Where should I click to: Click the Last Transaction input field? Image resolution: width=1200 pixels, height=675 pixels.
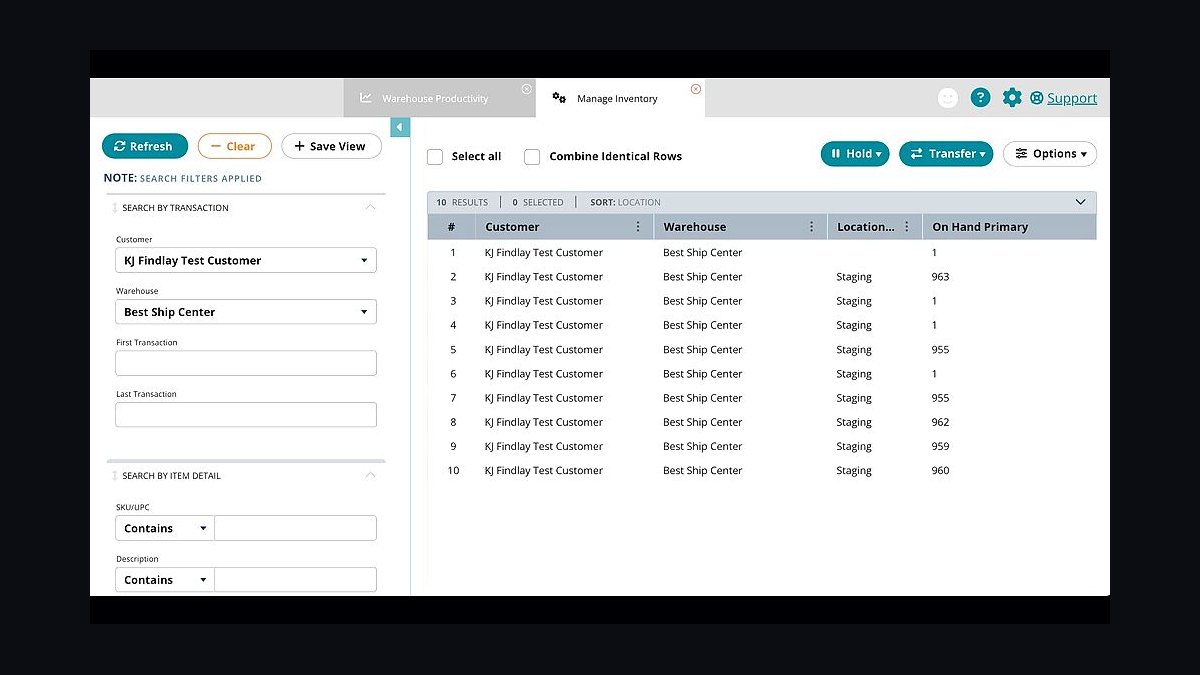coord(246,415)
